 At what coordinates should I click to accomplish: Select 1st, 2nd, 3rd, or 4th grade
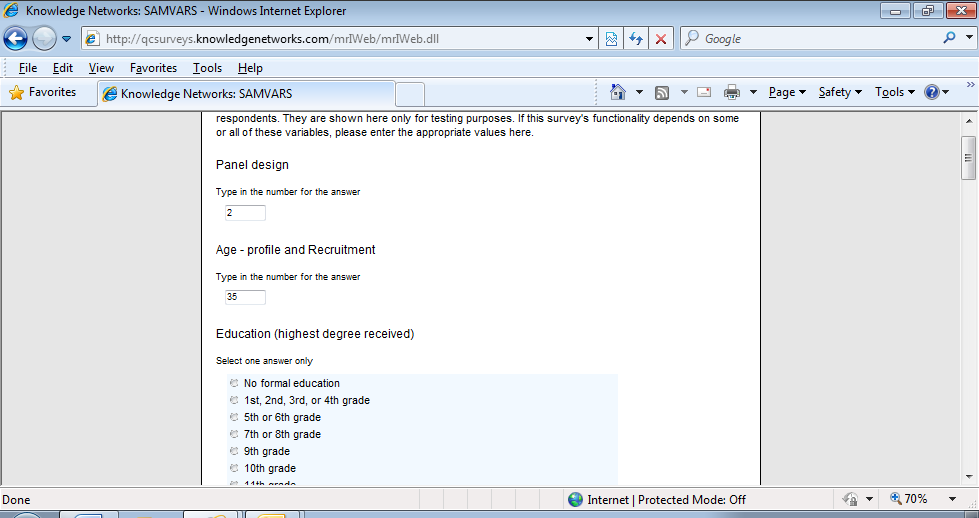pyautogui.click(x=234, y=400)
